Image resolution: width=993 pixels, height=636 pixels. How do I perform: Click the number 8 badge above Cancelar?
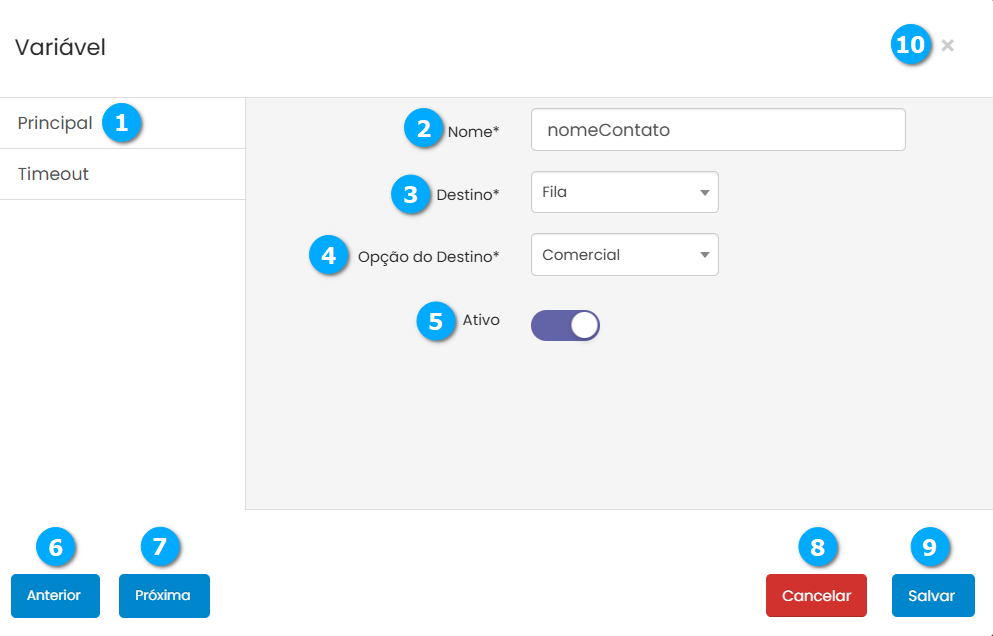pyautogui.click(x=818, y=547)
